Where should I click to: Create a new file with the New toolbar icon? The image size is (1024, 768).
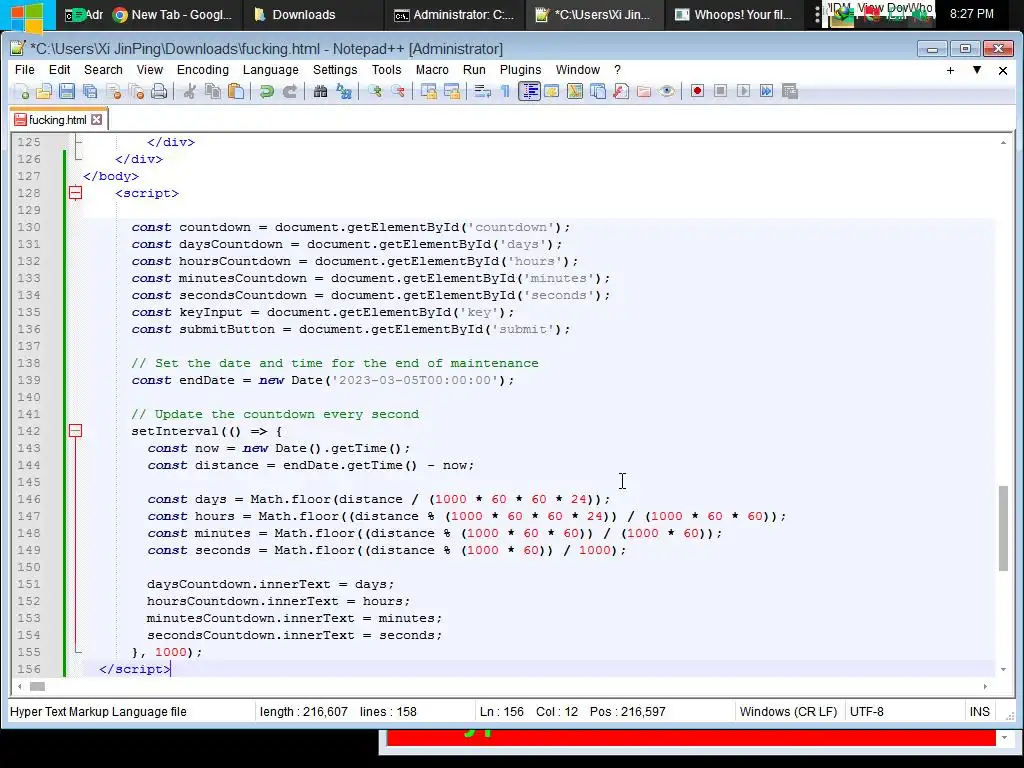21,91
